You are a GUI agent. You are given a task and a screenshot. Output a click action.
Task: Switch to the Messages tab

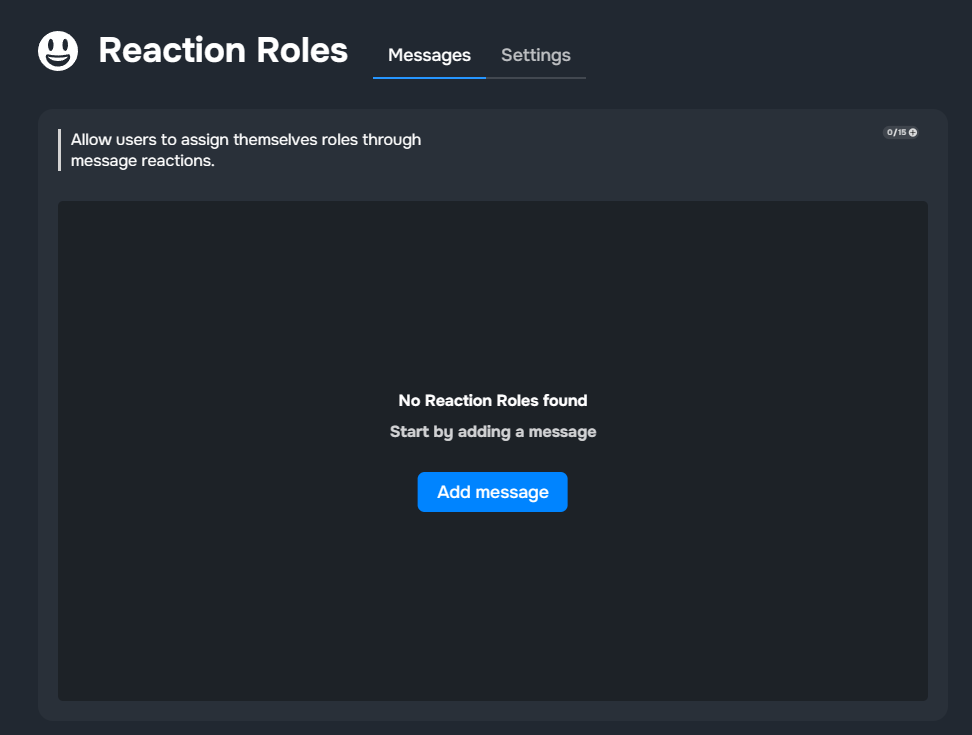pos(429,55)
